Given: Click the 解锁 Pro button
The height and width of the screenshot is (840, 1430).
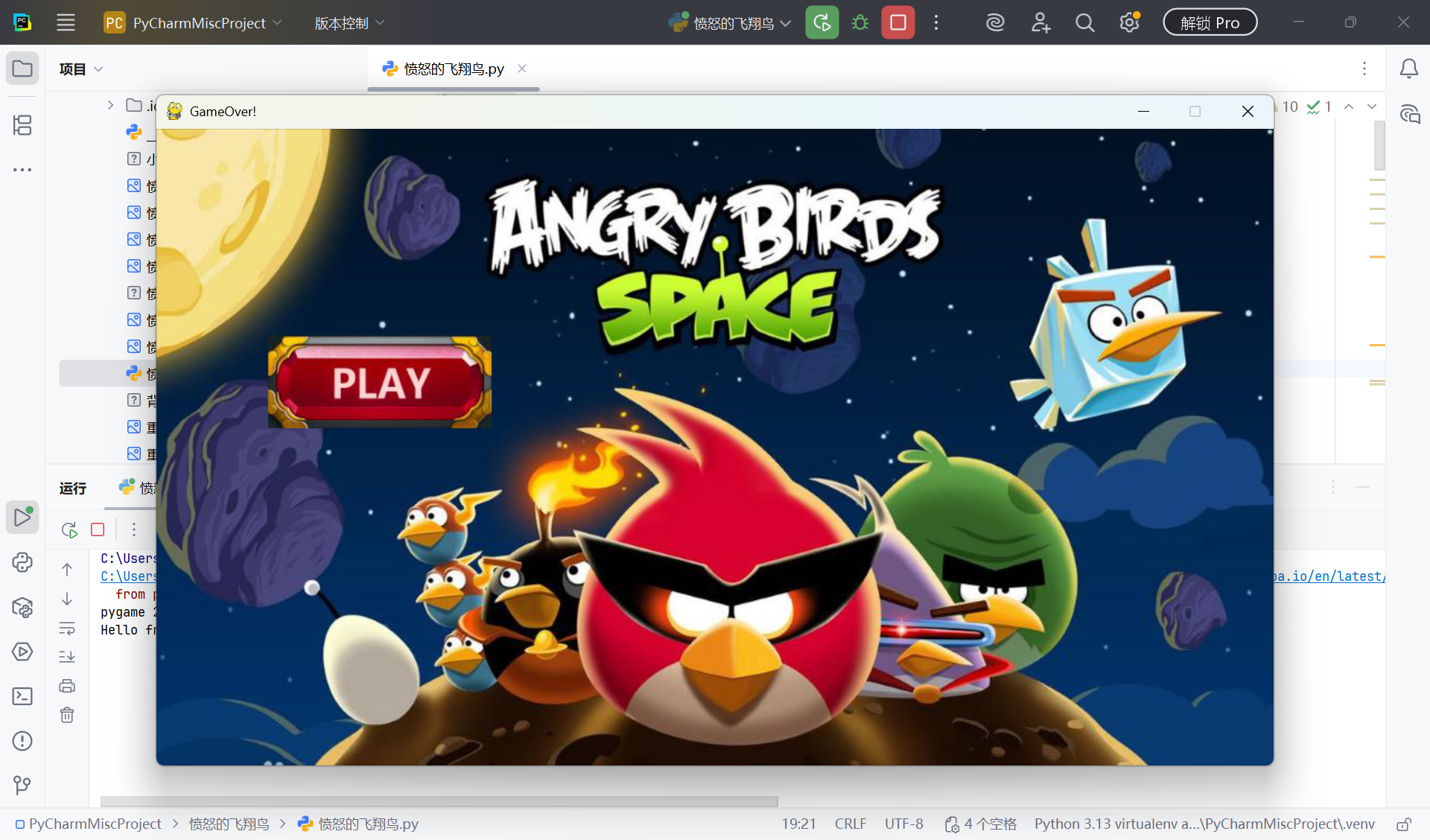Looking at the screenshot, I should tap(1210, 23).
